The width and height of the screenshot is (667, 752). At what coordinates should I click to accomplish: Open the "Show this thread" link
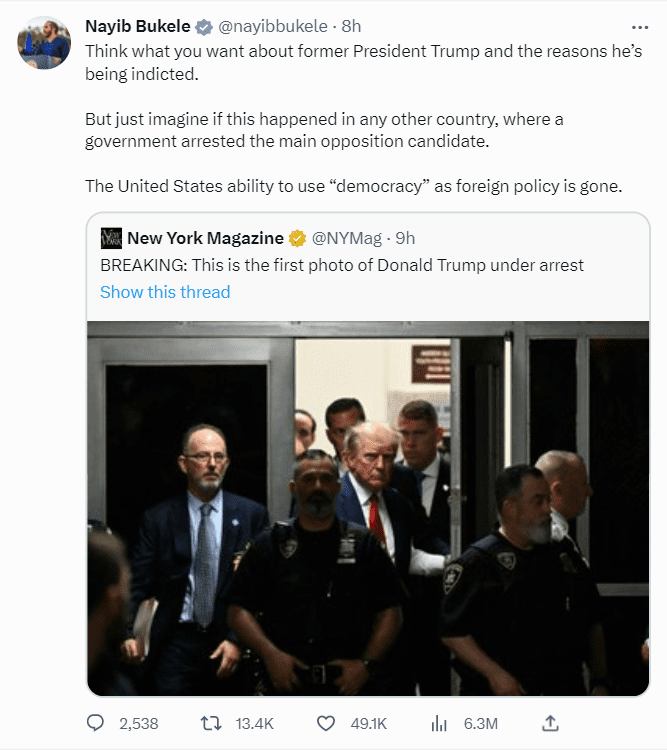click(165, 292)
